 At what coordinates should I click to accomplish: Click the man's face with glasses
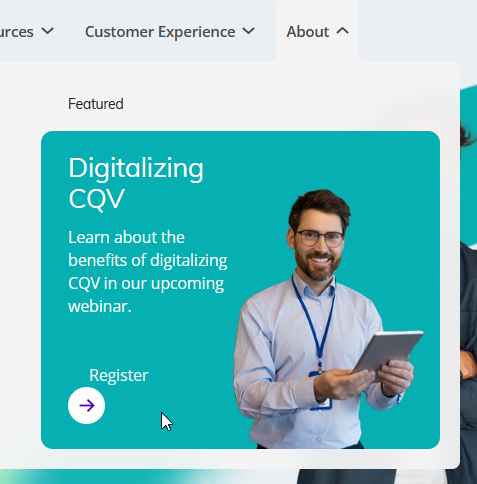click(x=319, y=242)
